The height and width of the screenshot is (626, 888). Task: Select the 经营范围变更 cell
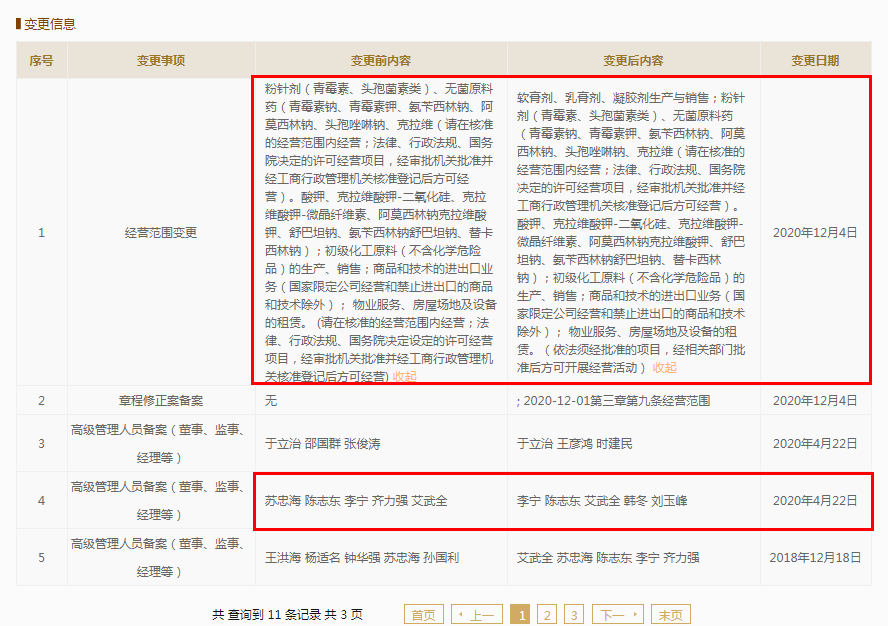tap(161, 232)
